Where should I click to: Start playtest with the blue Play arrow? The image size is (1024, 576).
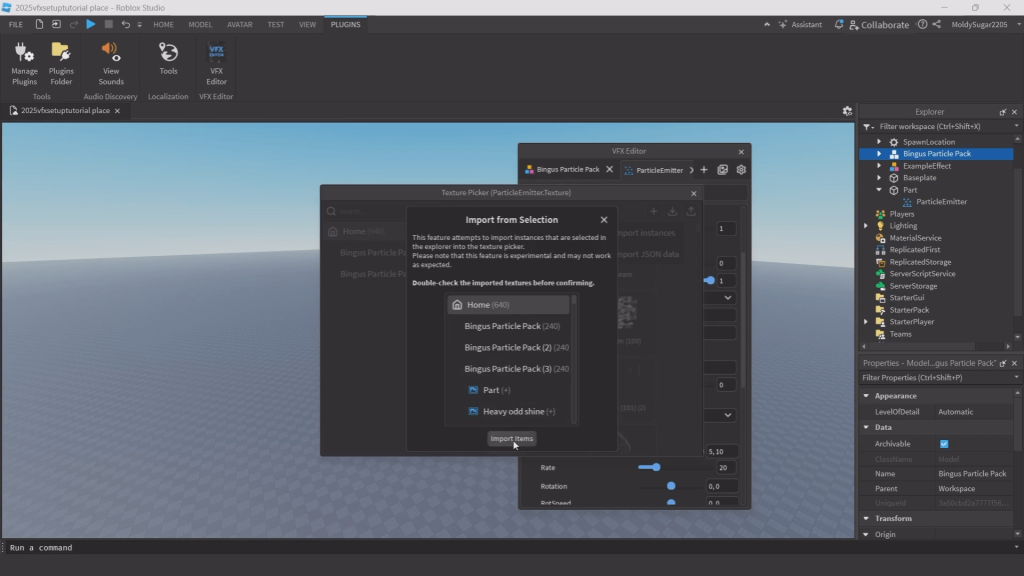(x=91, y=24)
